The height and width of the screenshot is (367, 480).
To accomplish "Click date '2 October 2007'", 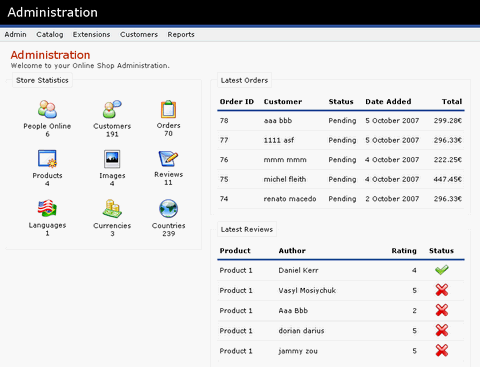I will (x=392, y=199).
